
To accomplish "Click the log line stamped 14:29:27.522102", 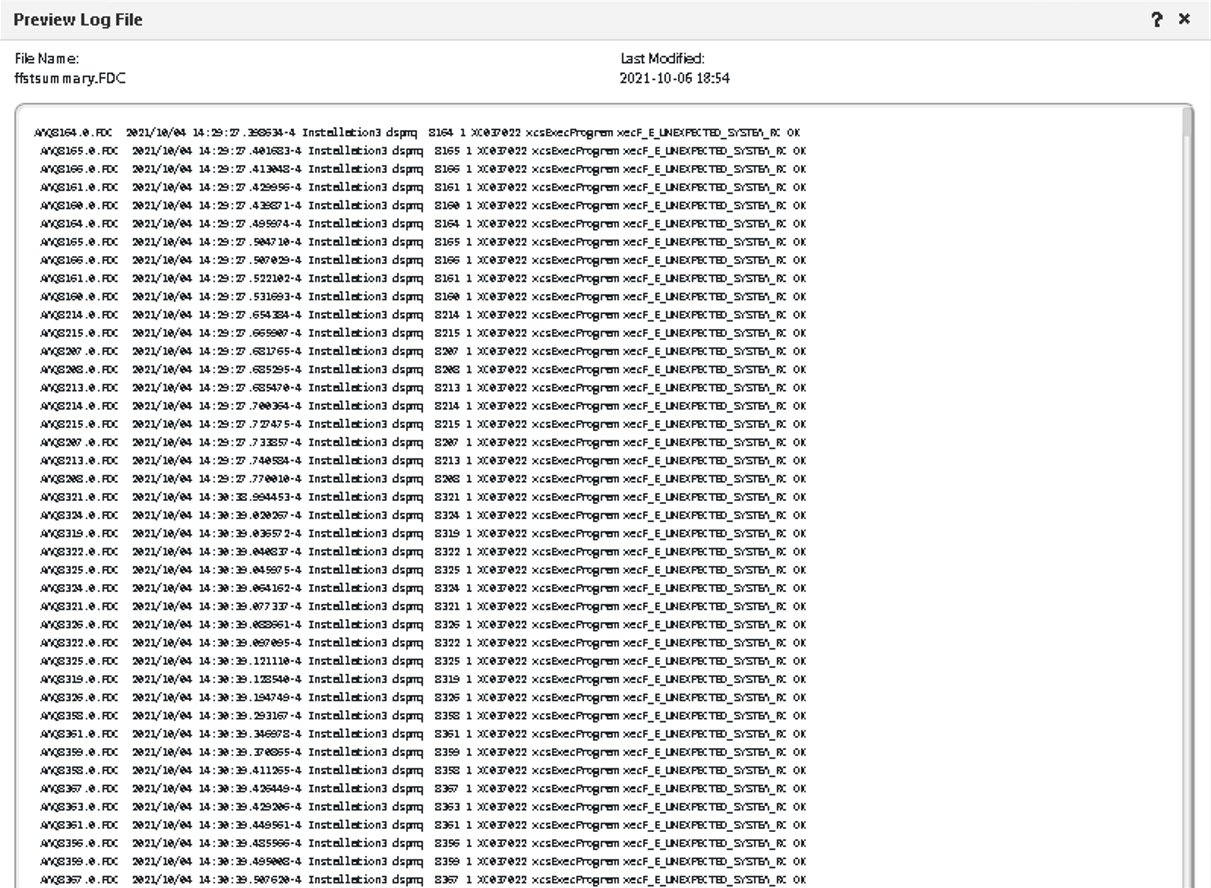I will (x=421, y=278).
